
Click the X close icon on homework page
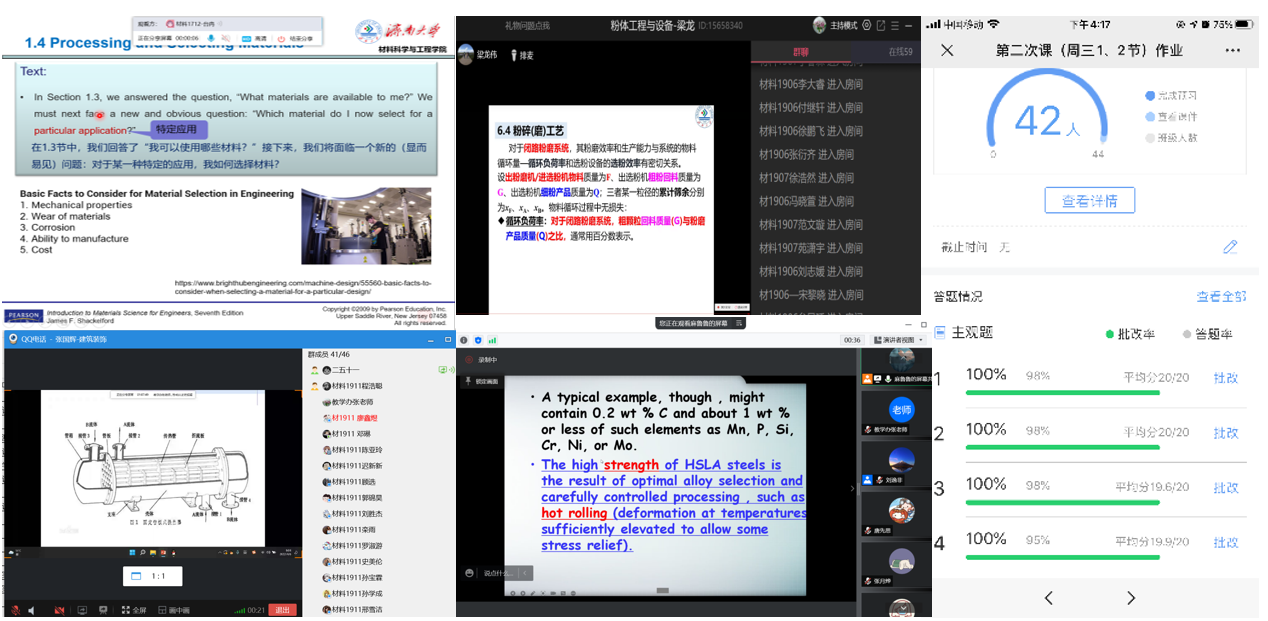click(x=948, y=50)
